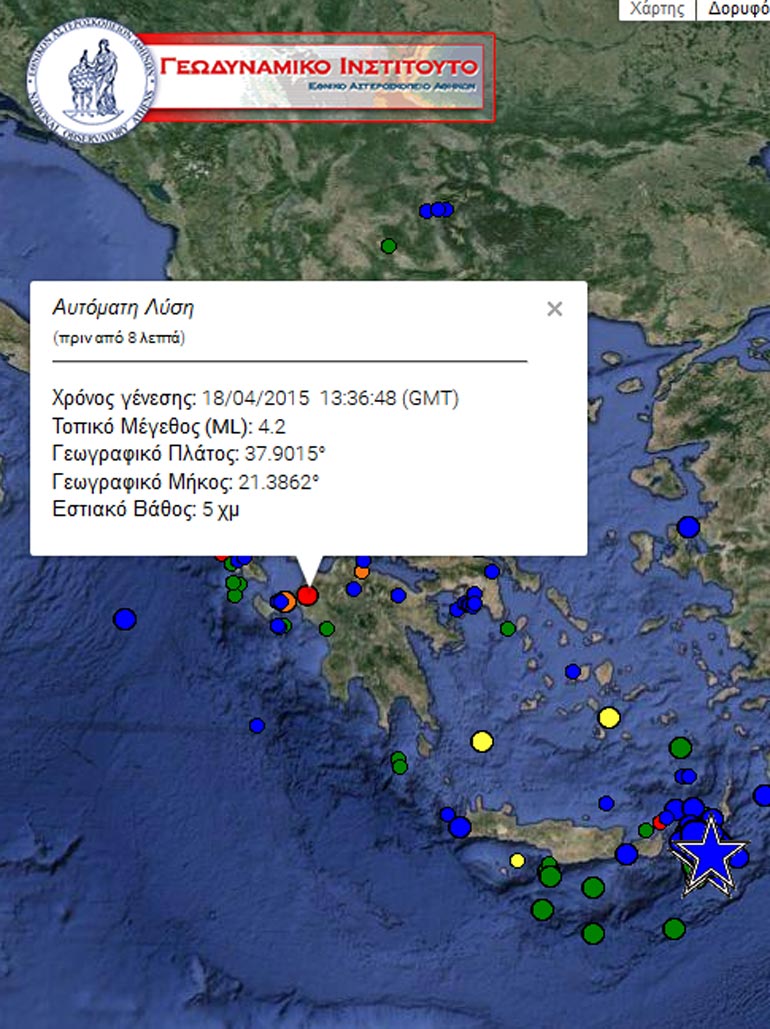This screenshot has height=1029, width=770.
Task: Click the orange marker northeast of the red epicenter
Action: pyautogui.click(x=361, y=572)
